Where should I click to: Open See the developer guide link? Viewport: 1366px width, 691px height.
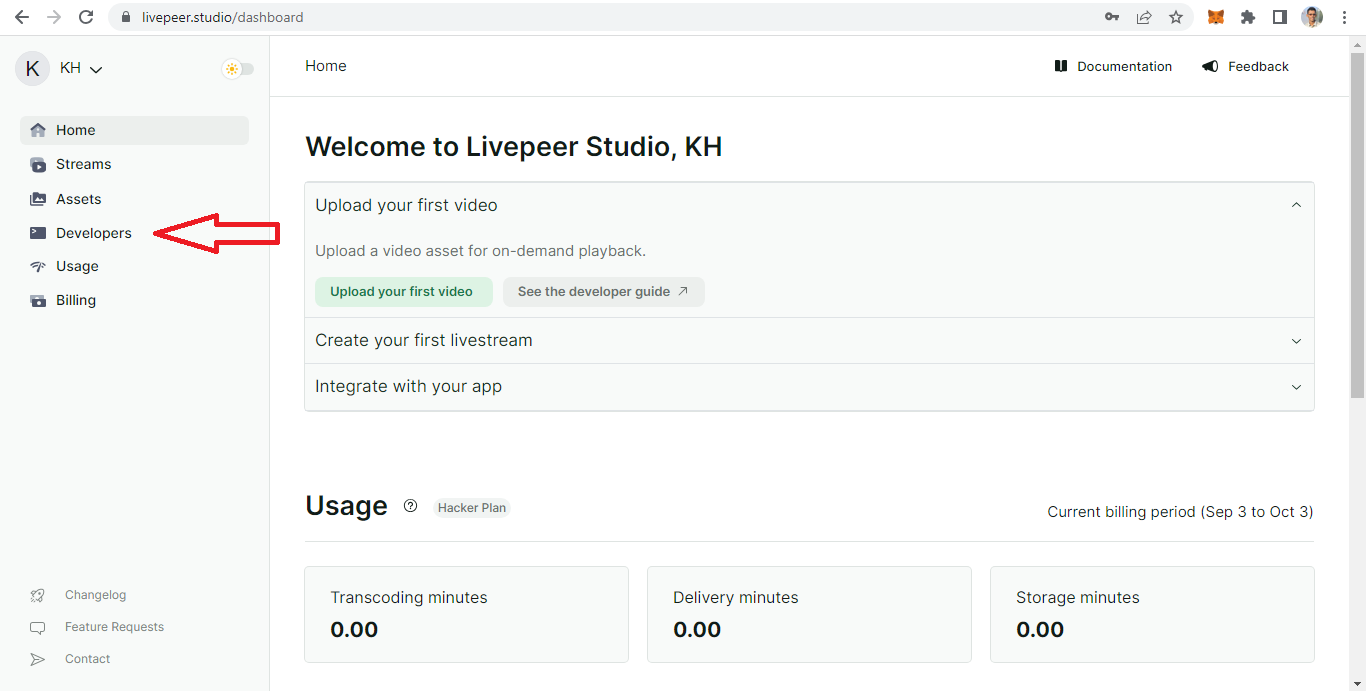tap(603, 292)
